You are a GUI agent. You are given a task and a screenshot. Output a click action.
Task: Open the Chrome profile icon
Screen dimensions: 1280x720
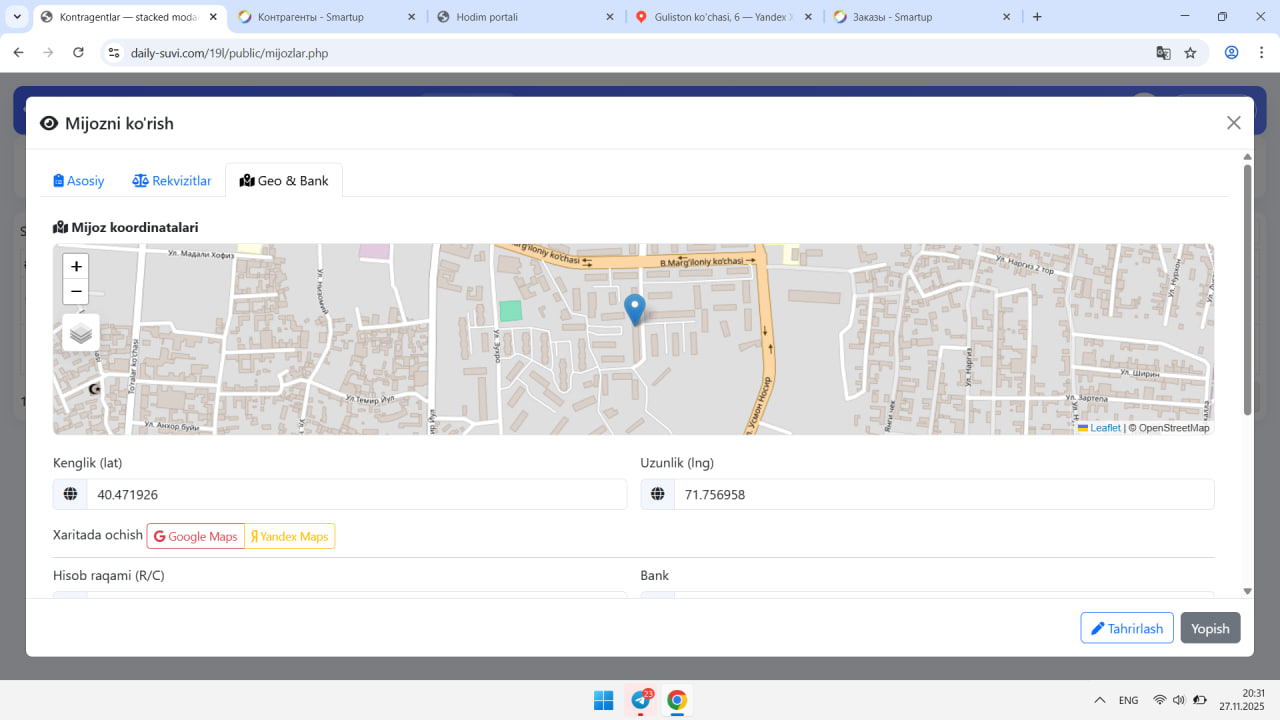click(x=1231, y=53)
